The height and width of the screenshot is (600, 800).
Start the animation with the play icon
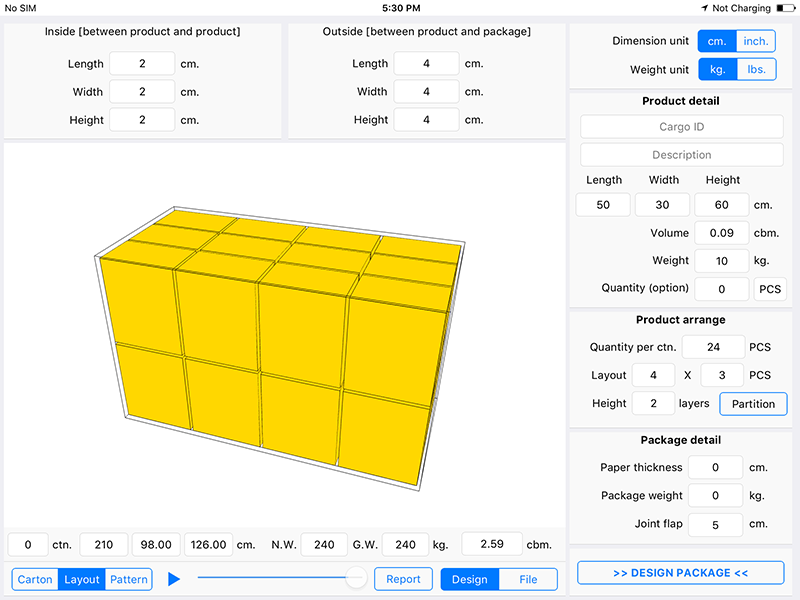[174, 579]
